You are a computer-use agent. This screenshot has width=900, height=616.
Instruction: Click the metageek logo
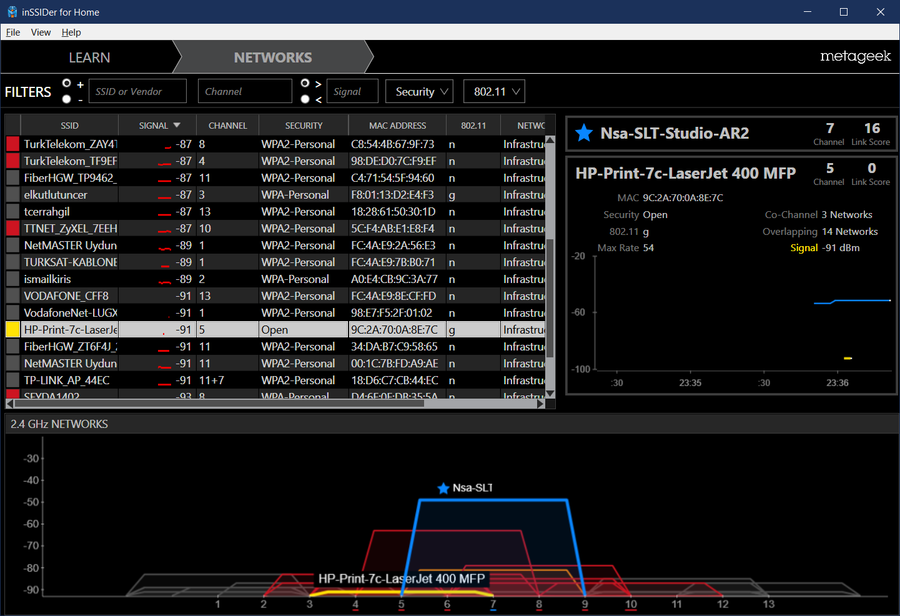click(855, 56)
